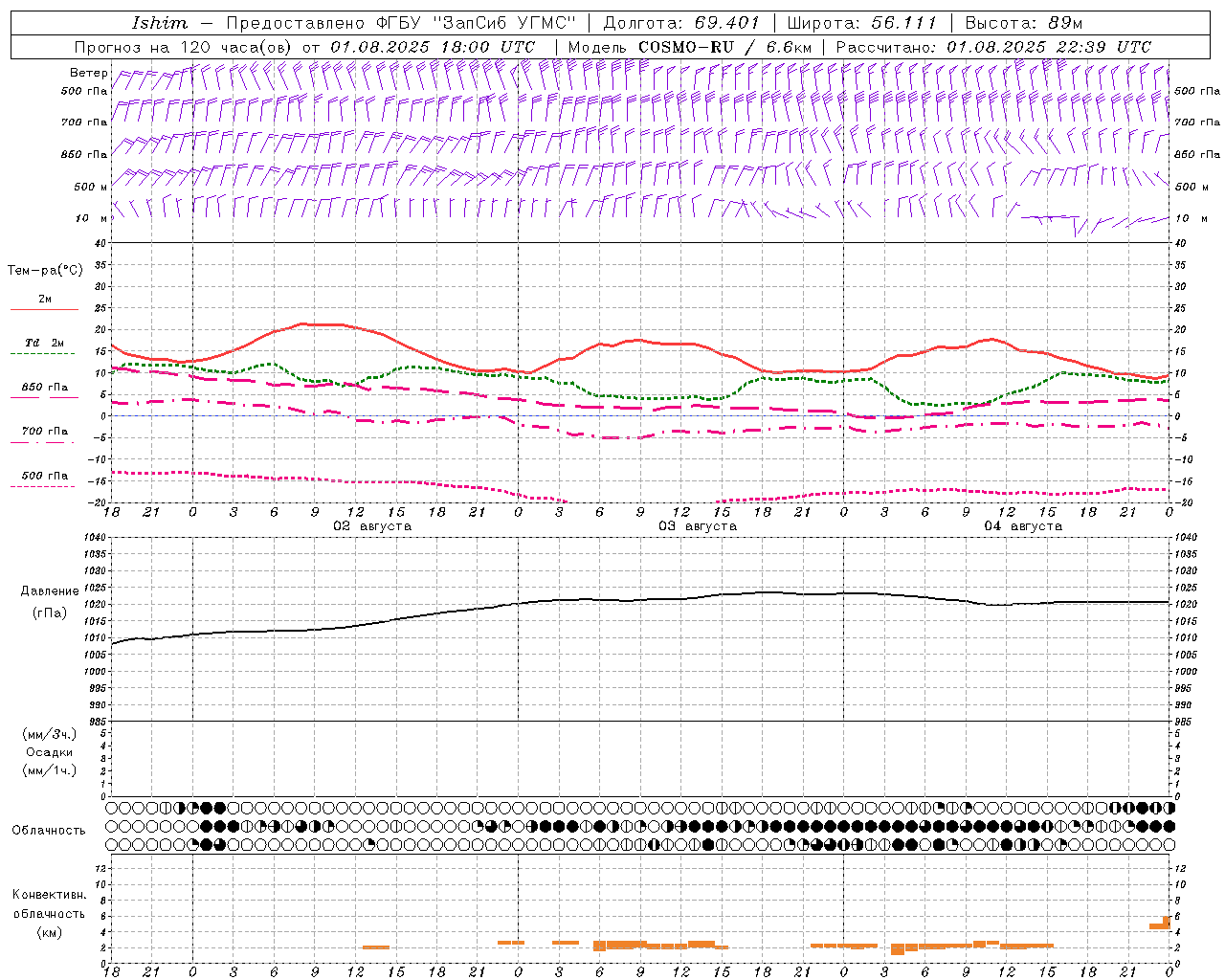
Task: Click the "850 гПа" wind label on left
Action: tap(84, 154)
